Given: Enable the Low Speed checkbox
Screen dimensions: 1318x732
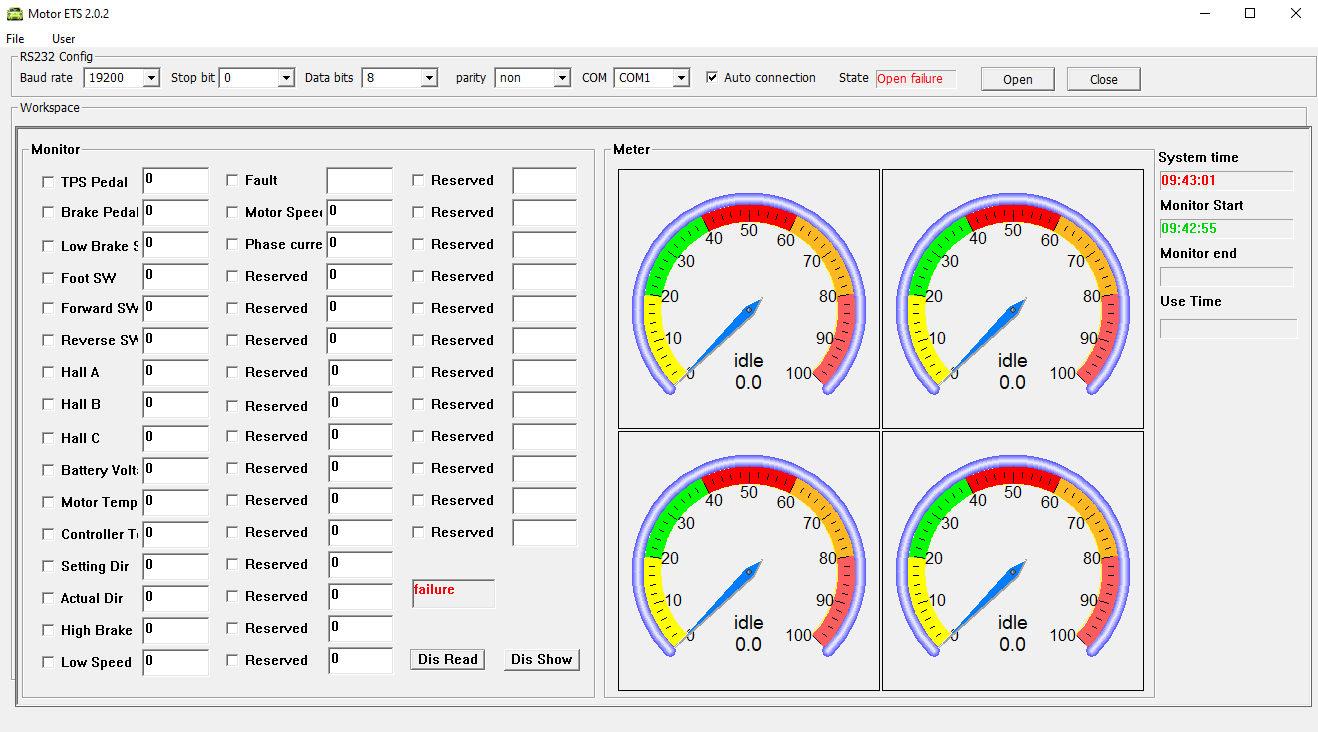Looking at the screenshot, I should coord(48,662).
